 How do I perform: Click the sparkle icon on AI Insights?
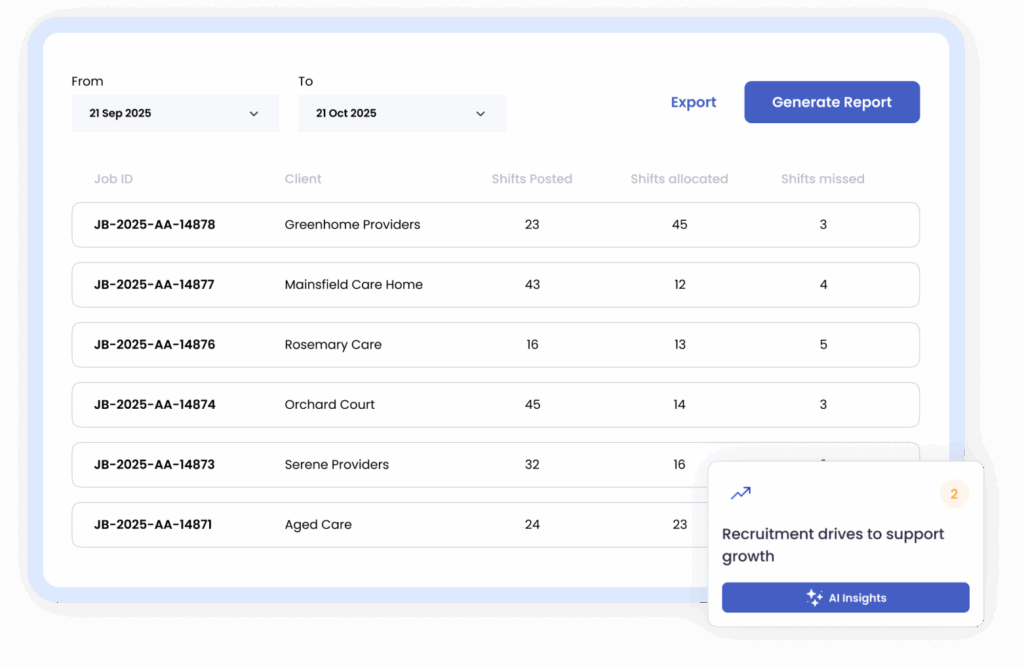tap(814, 598)
